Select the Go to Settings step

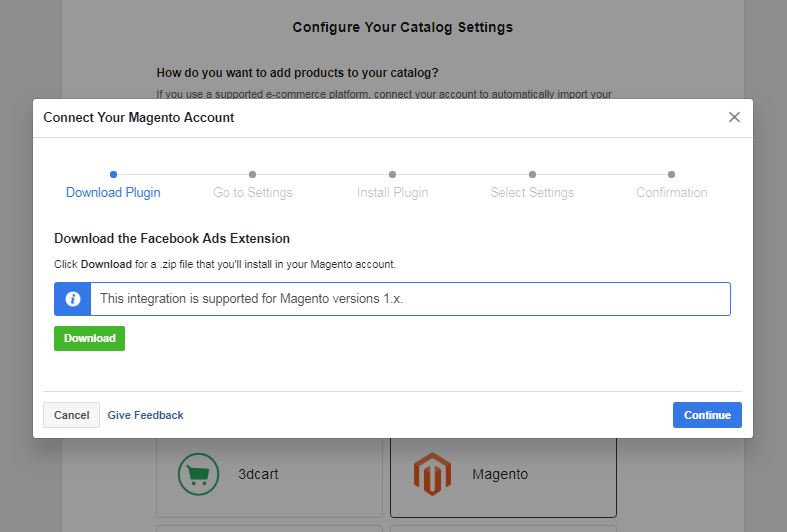(252, 192)
